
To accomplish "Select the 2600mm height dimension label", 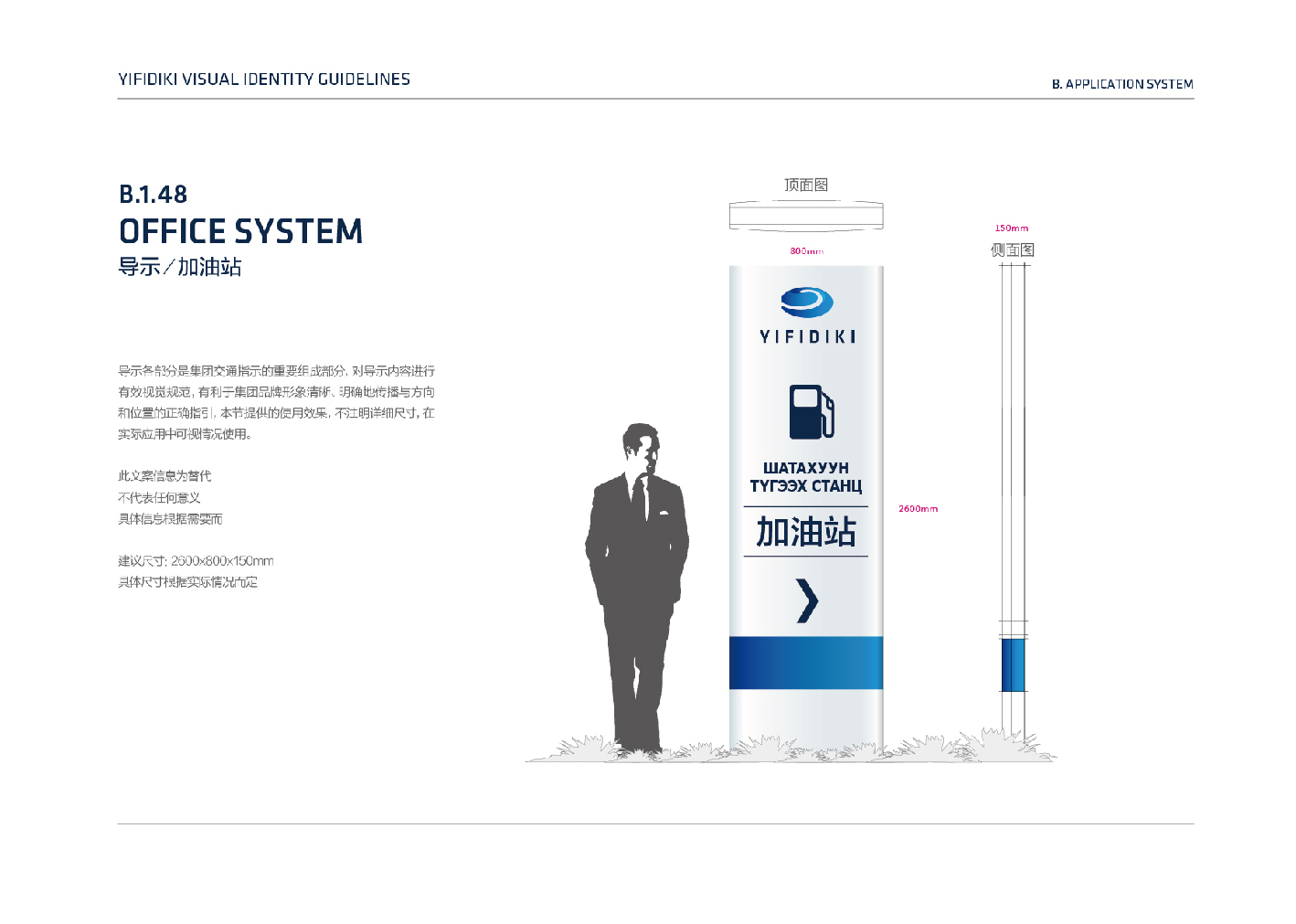I will click(918, 509).
